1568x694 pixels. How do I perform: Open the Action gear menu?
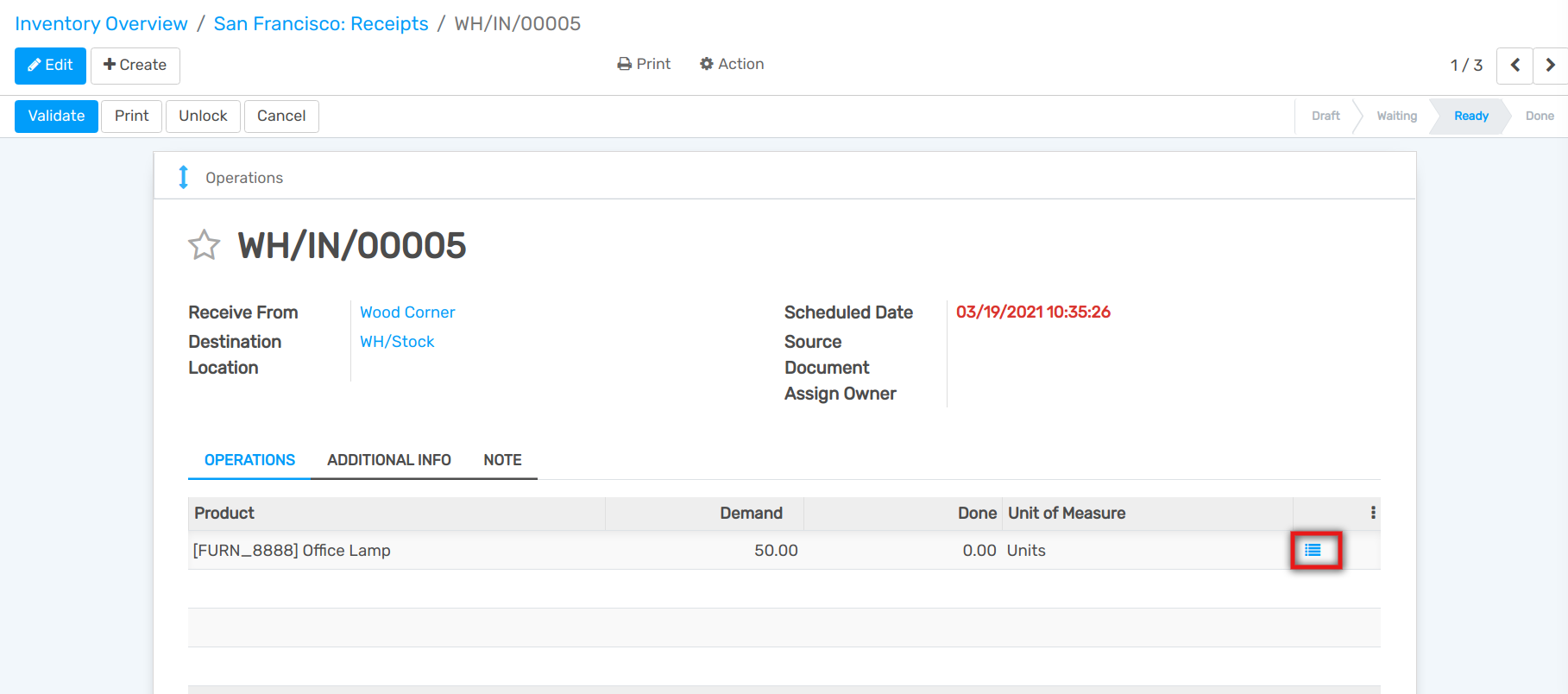(x=732, y=64)
